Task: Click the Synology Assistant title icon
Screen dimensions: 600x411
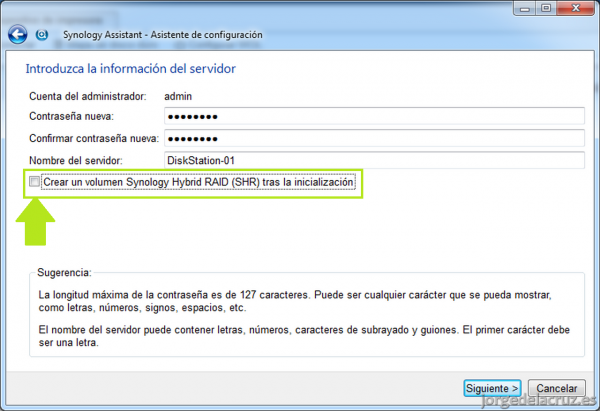Action: pos(42,34)
